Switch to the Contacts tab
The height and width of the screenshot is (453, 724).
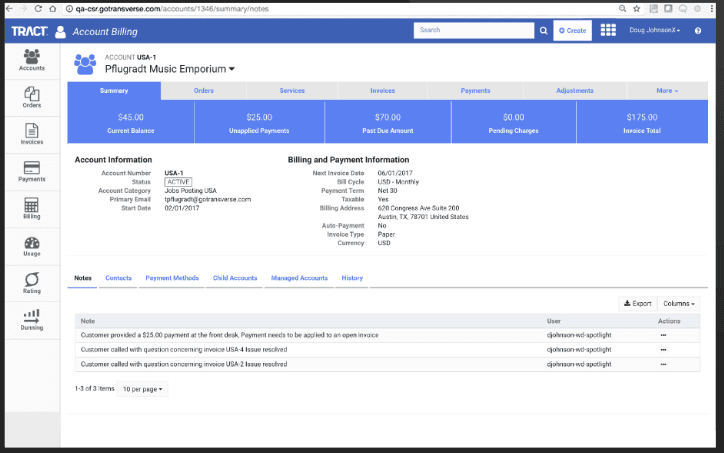point(118,278)
